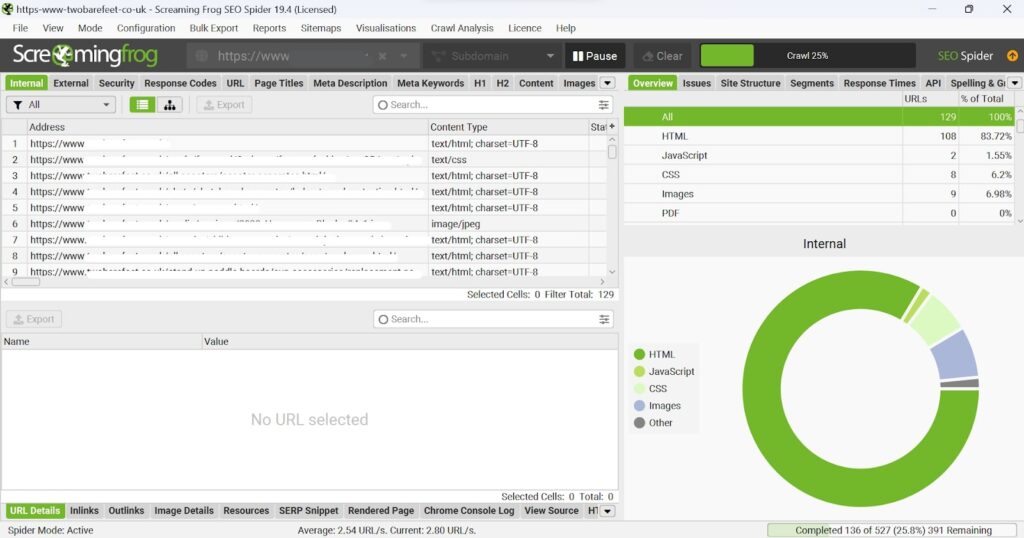Screen dimensions: 1024x538
Task: Open the API tab
Action: click(x=933, y=83)
